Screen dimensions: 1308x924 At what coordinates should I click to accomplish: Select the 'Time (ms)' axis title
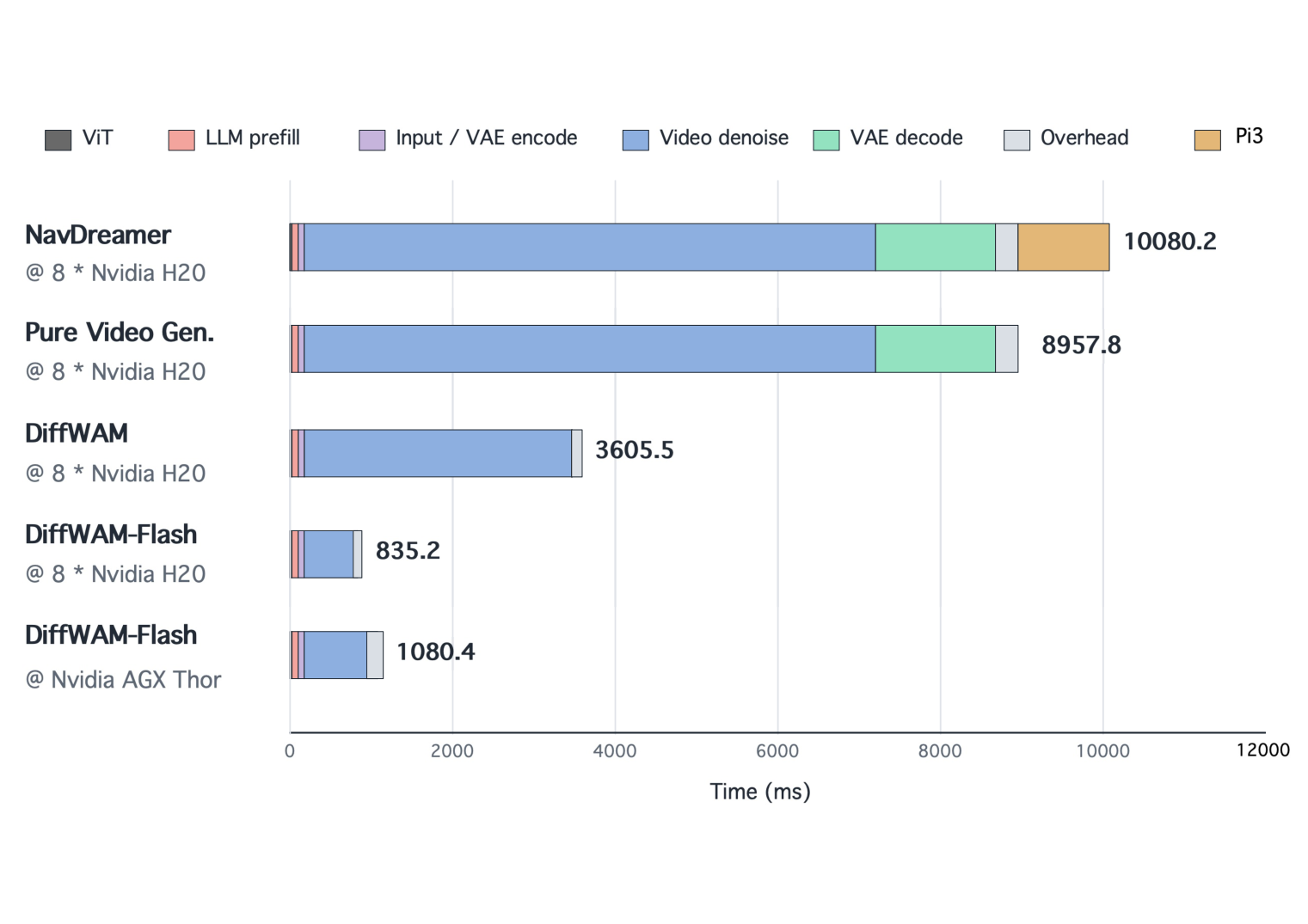[760, 792]
